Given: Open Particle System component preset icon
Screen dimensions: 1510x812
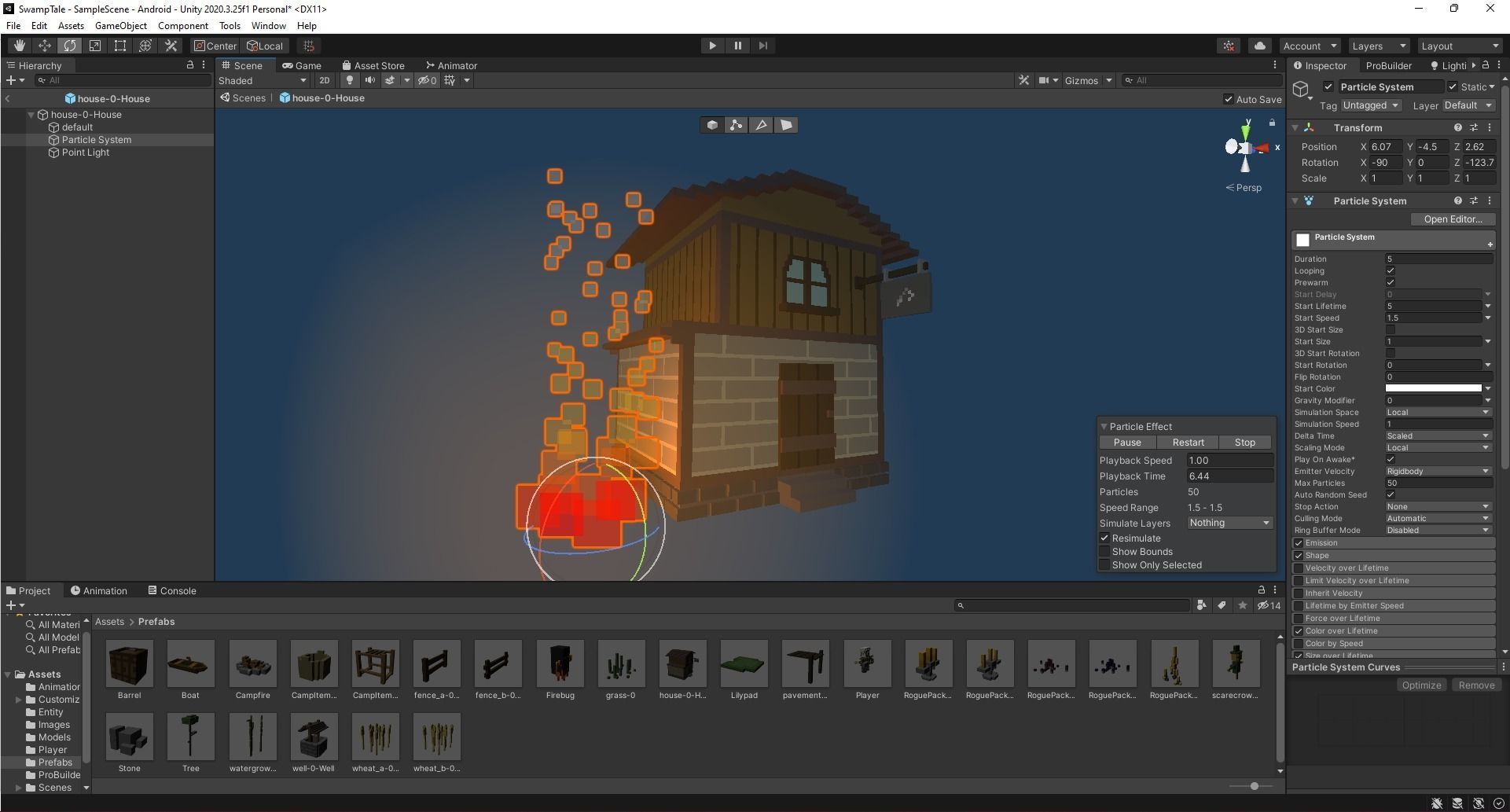Looking at the screenshot, I should click(1474, 200).
